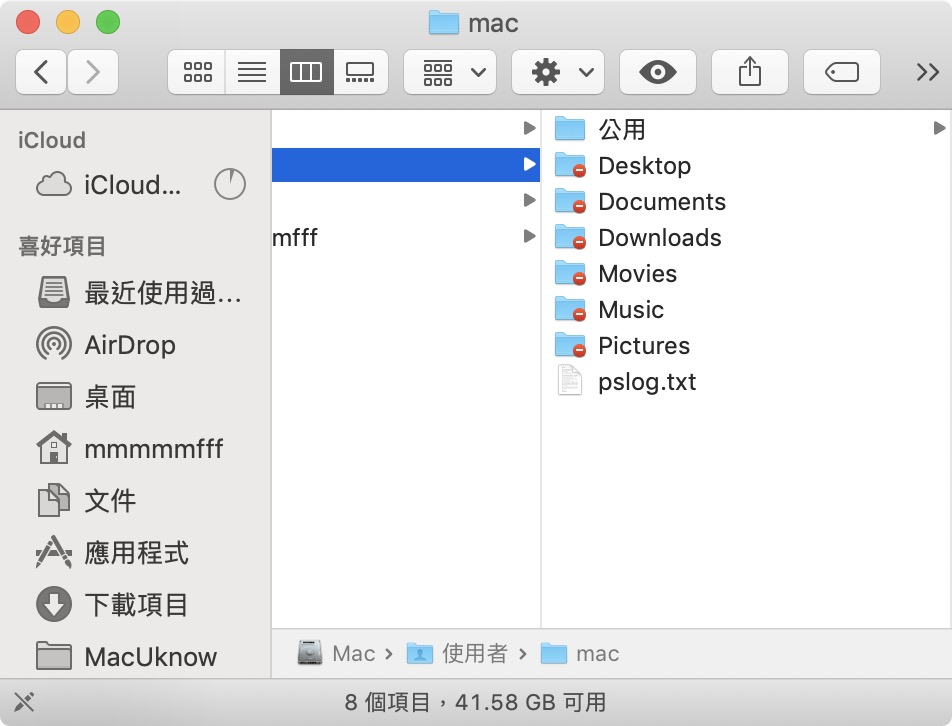
Task: Click Mac disk in the path bar
Action: coord(352,654)
